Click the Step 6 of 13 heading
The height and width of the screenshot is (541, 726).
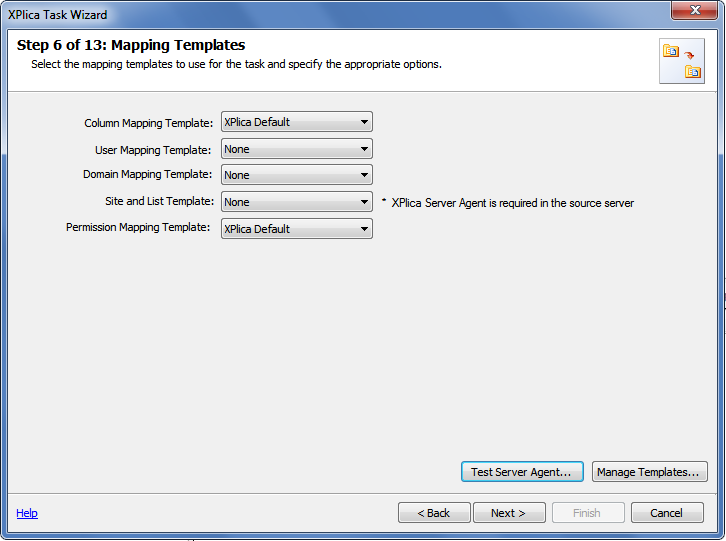pyautogui.click(x=131, y=45)
